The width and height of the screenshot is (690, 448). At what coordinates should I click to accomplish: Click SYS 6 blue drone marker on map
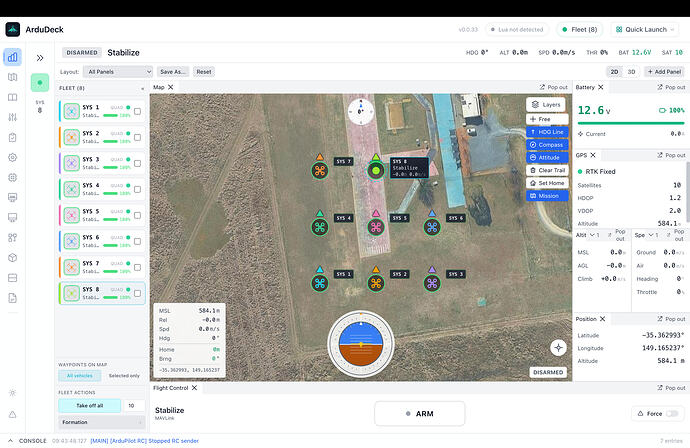(x=432, y=227)
